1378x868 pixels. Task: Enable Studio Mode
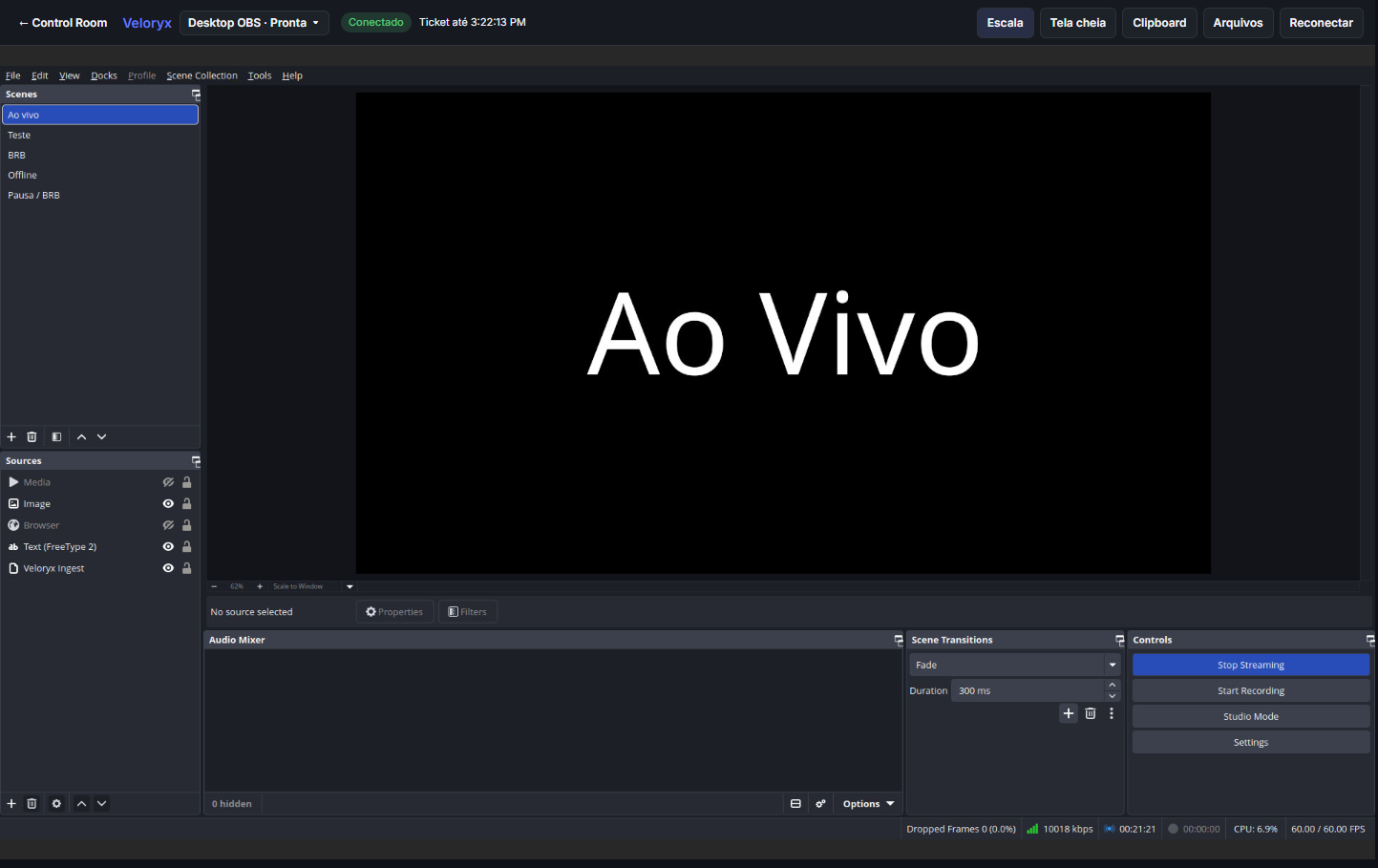click(x=1251, y=716)
